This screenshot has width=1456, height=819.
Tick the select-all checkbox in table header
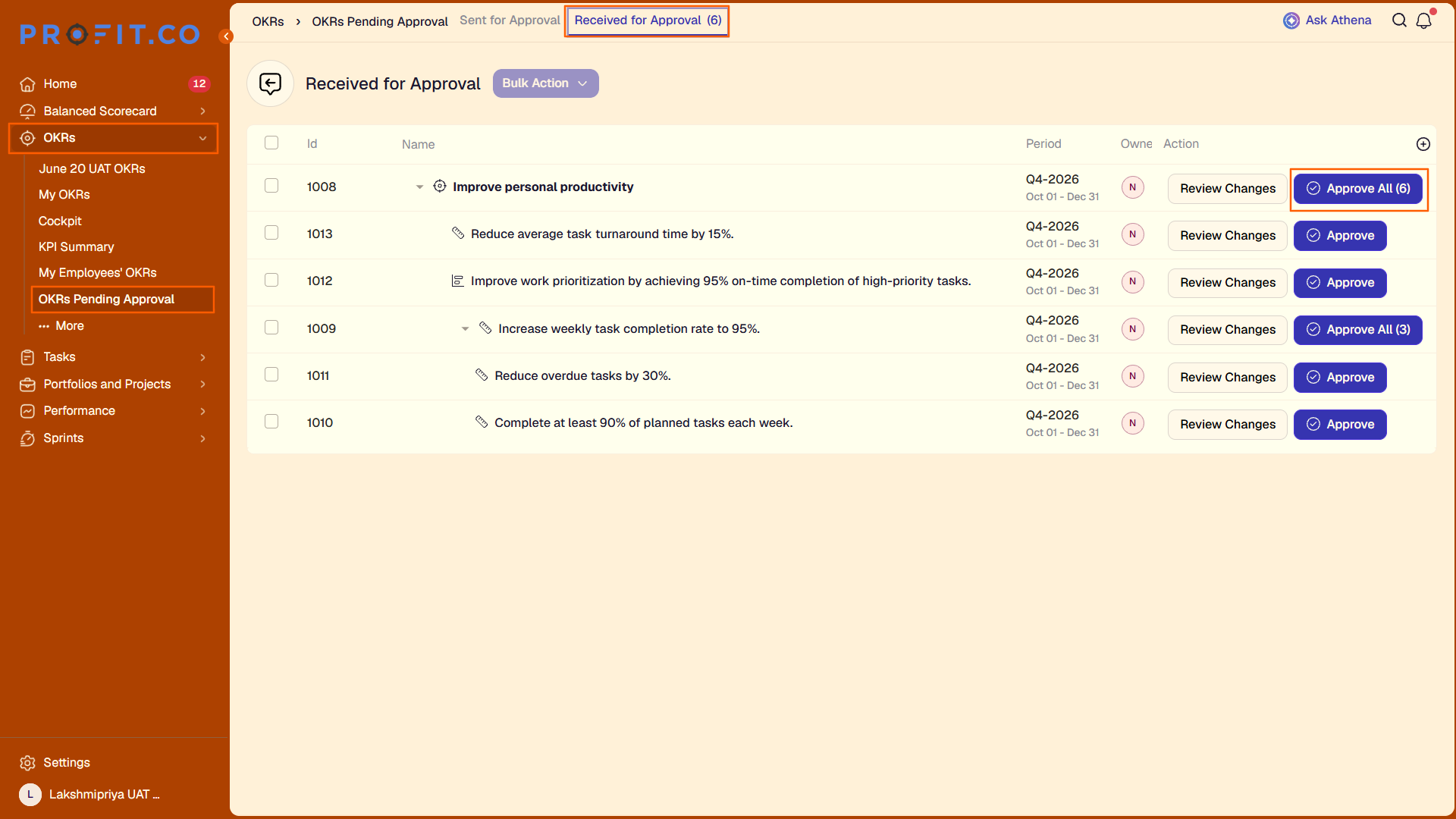coord(271,143)
